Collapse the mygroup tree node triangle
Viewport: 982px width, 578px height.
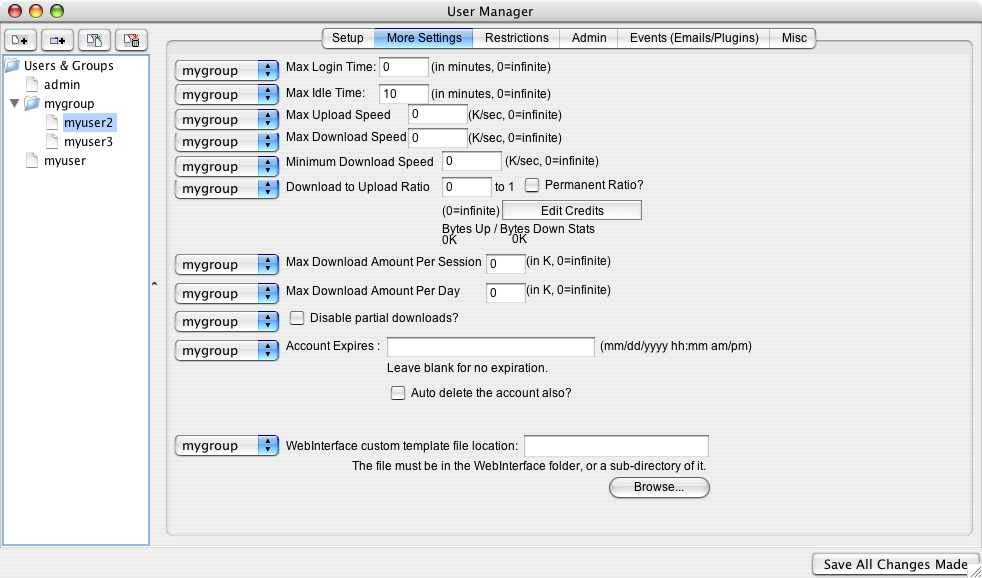(x=14, y=104)
